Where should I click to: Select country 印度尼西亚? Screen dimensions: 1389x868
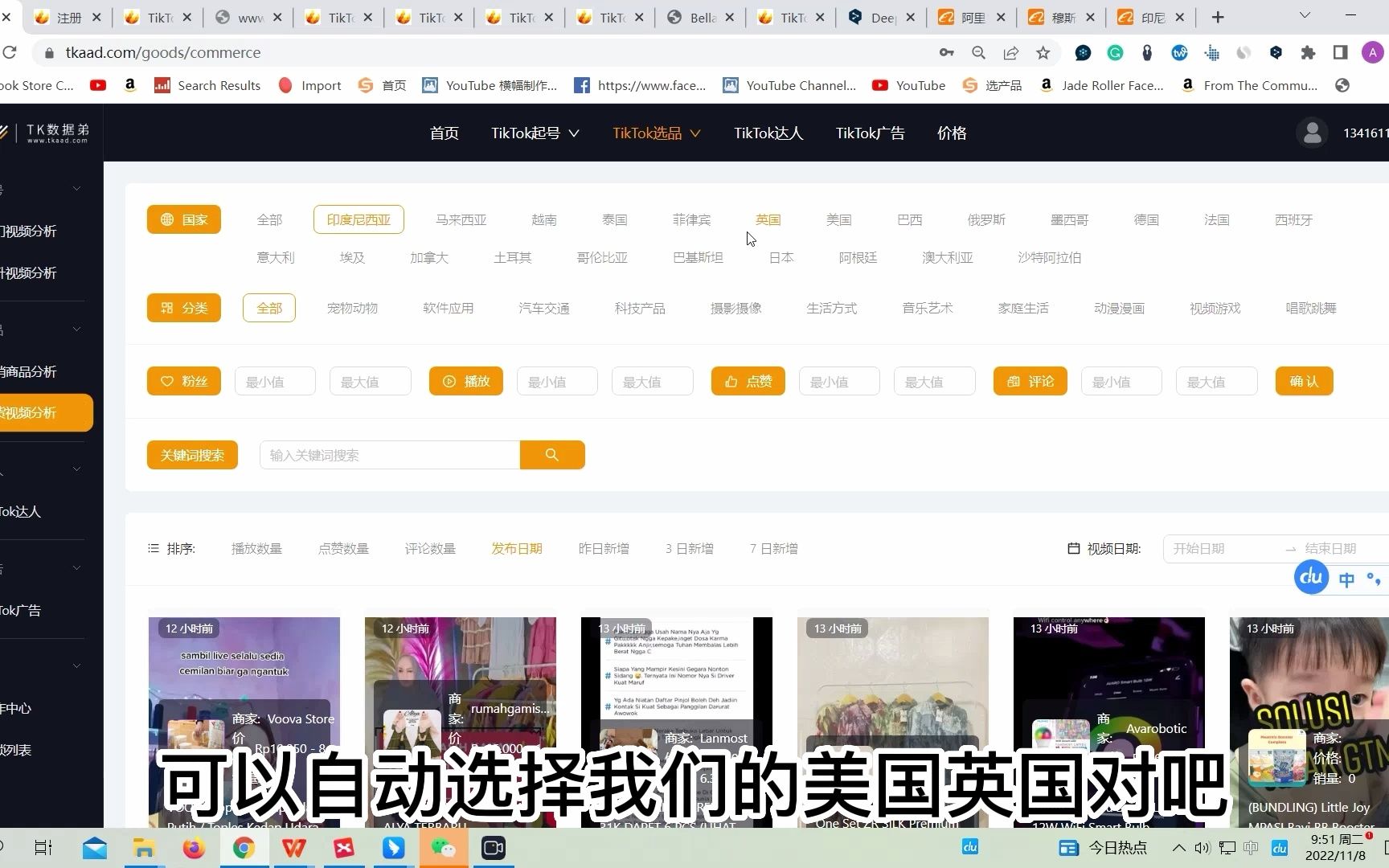[359, 219]
